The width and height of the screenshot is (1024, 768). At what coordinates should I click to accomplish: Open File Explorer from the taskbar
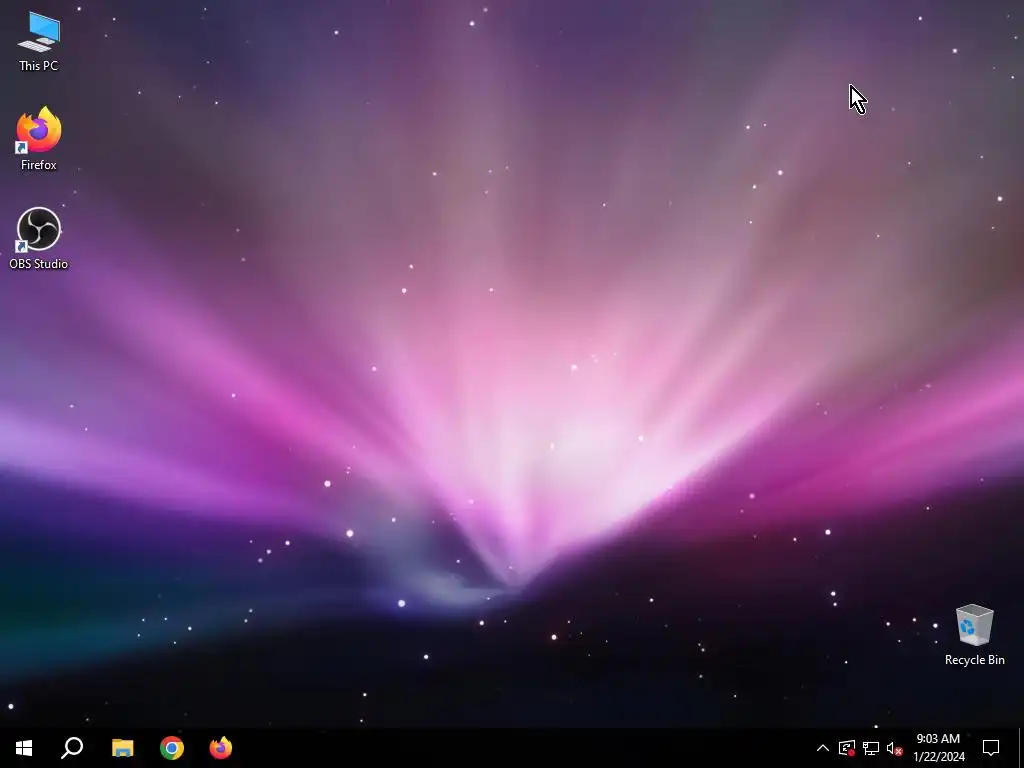122,748
